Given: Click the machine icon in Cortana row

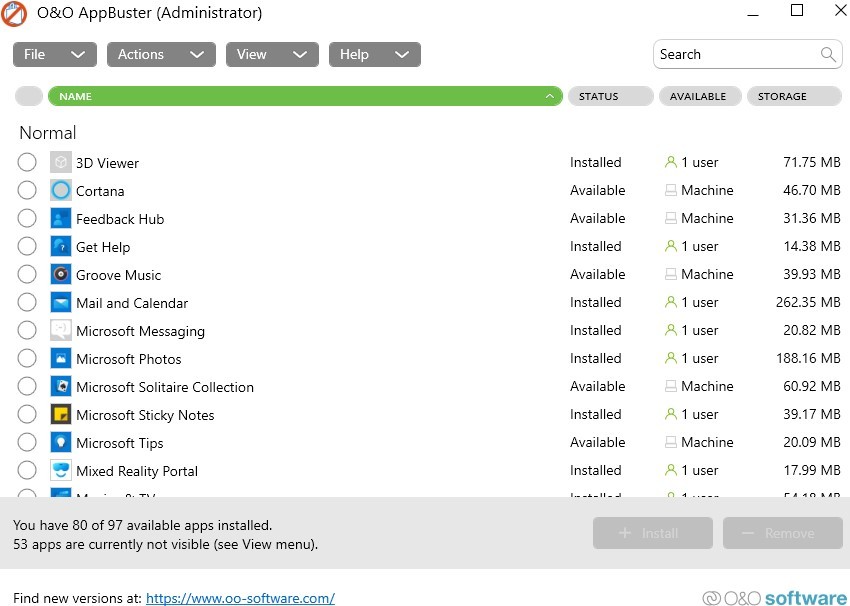Looking at the screenshot, I should coord(671,190).
